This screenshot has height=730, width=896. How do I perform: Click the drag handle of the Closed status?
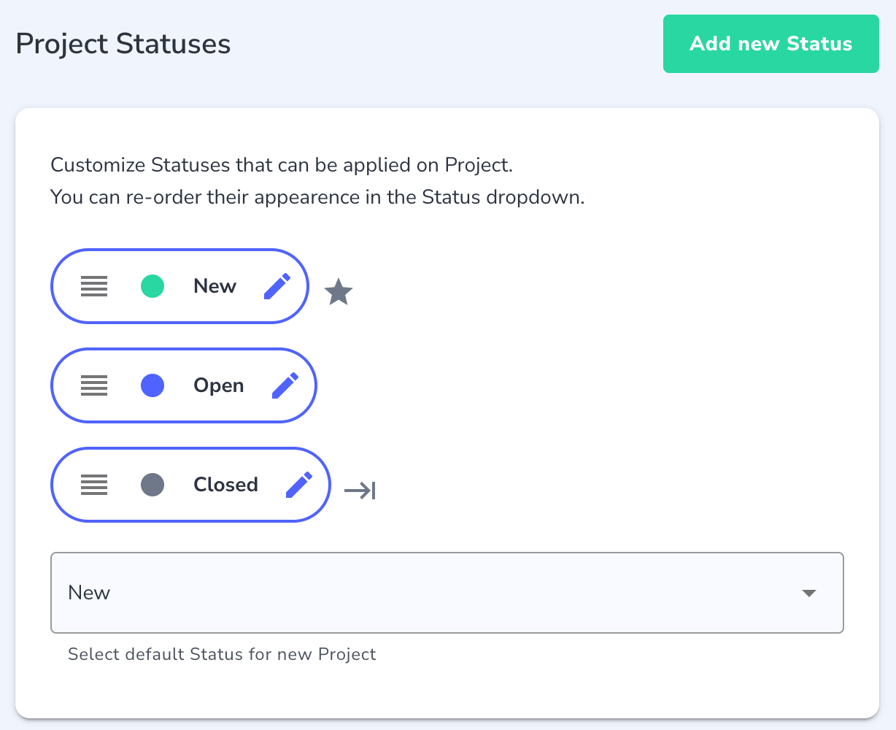(94, 484)
